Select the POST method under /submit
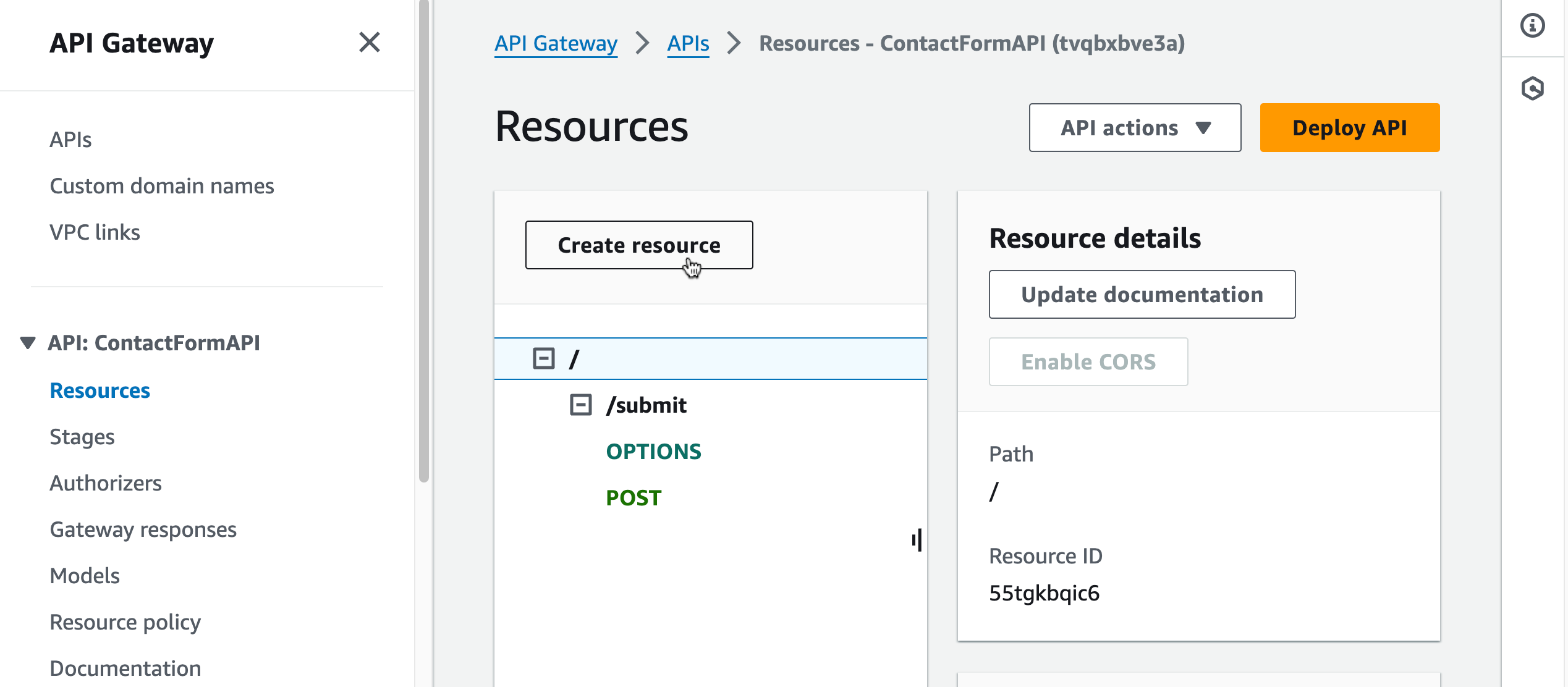Image resolution: width=1568 pixels, height=687 pixels. coord(634,498)
